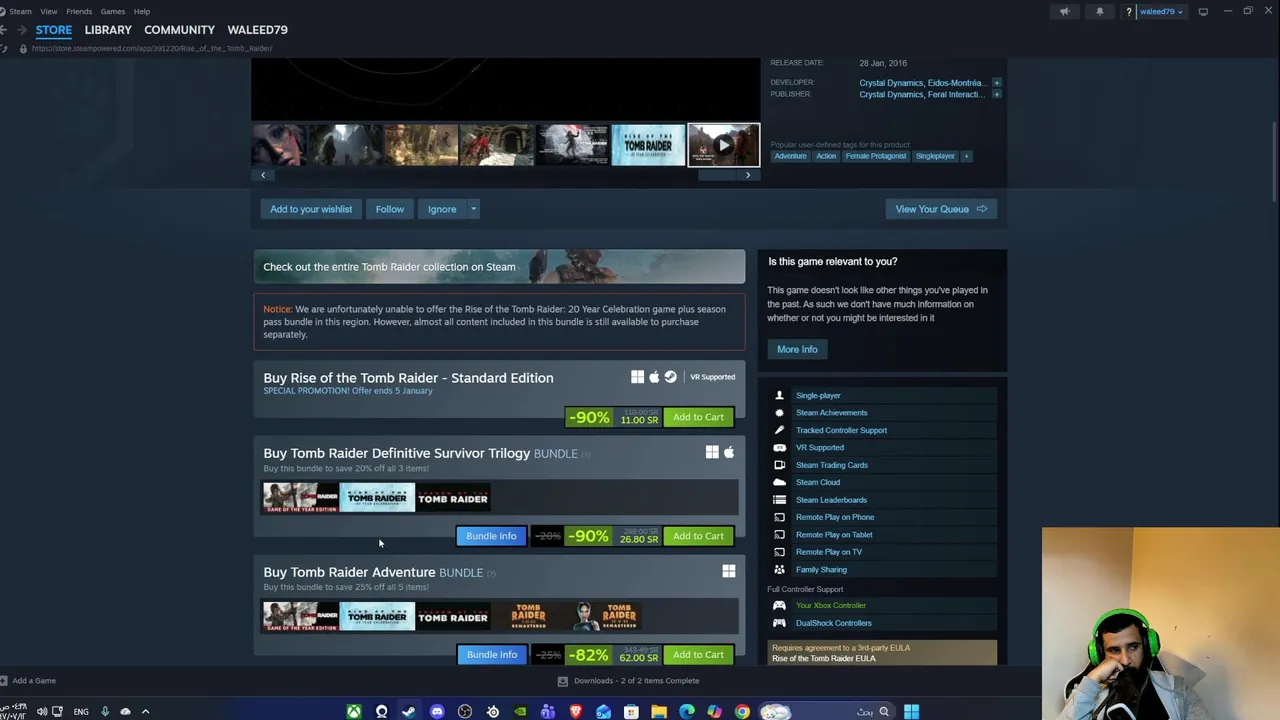Open Downloads status at bottom
This screenshot has width=1280, height=720.
coord(628,681)
